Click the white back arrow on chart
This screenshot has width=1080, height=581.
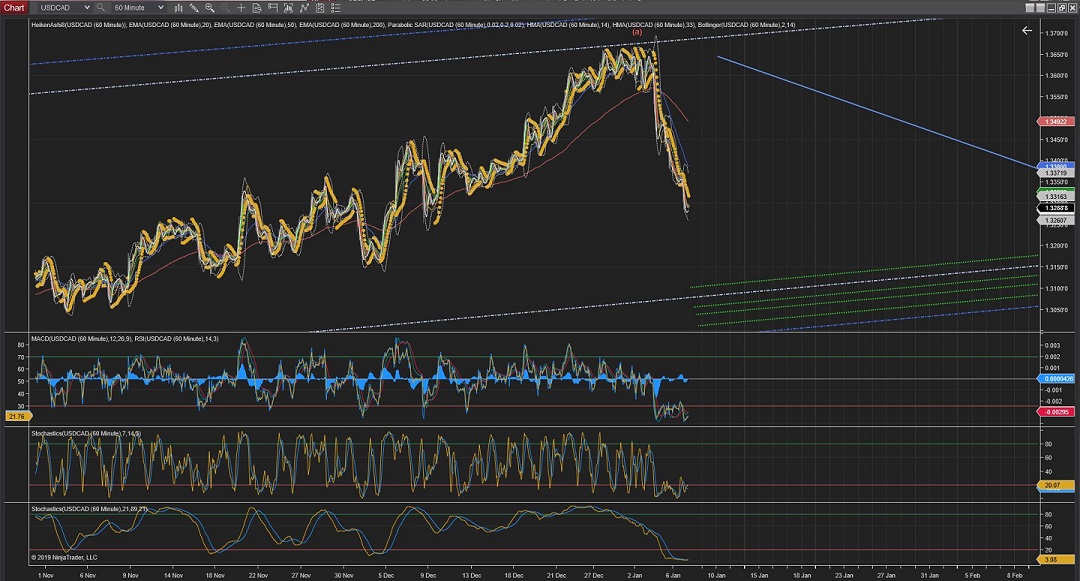(x=1026, y=31)
